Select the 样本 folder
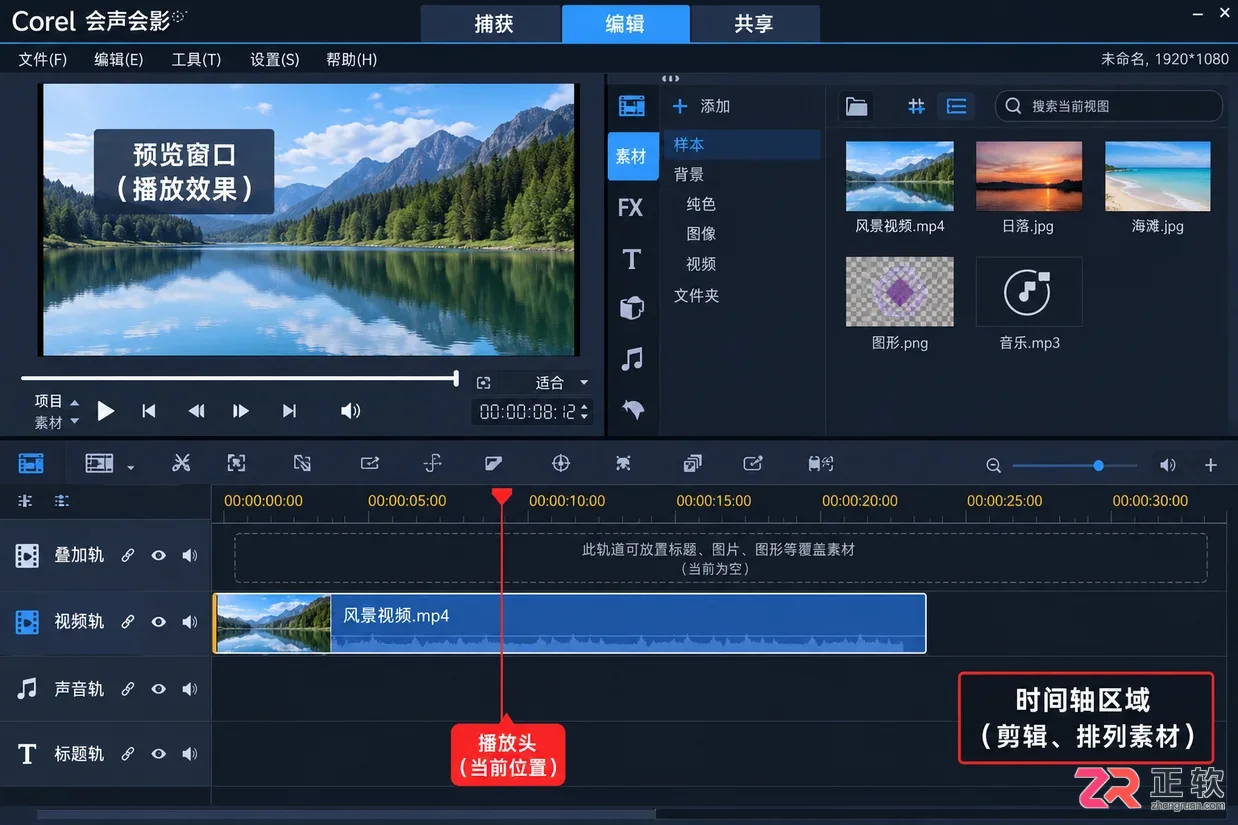Image resolution: width=1238 pixels, height=825 pixels. (x=741, y=145)
